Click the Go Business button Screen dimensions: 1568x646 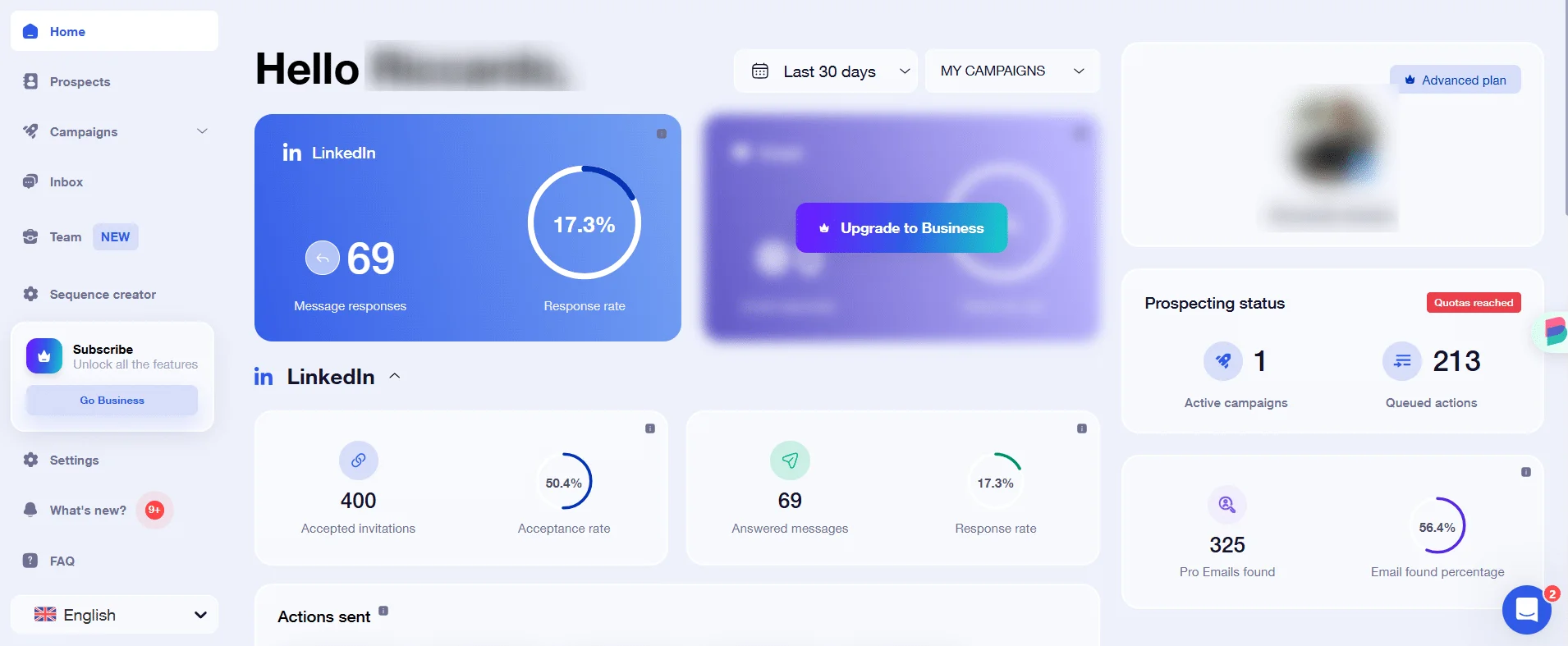tap(112, 400)
